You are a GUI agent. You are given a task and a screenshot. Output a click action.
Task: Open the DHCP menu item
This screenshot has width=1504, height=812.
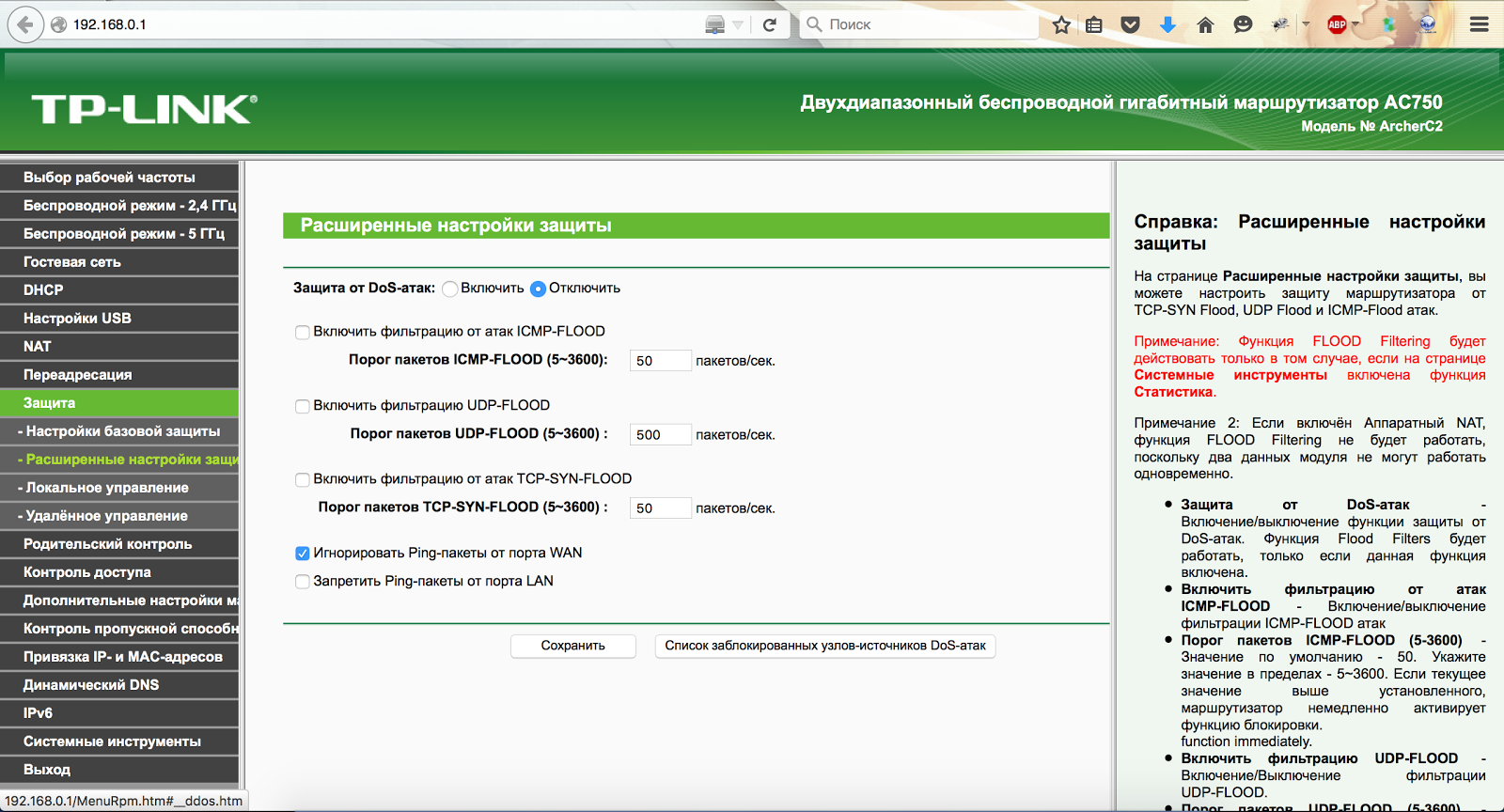pos(119,289)
